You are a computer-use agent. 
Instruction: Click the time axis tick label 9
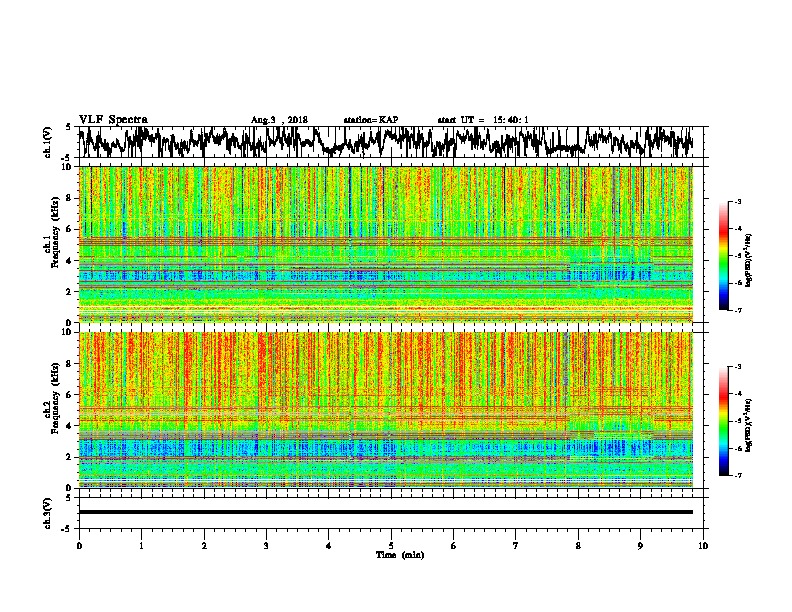tap(640, 546)
